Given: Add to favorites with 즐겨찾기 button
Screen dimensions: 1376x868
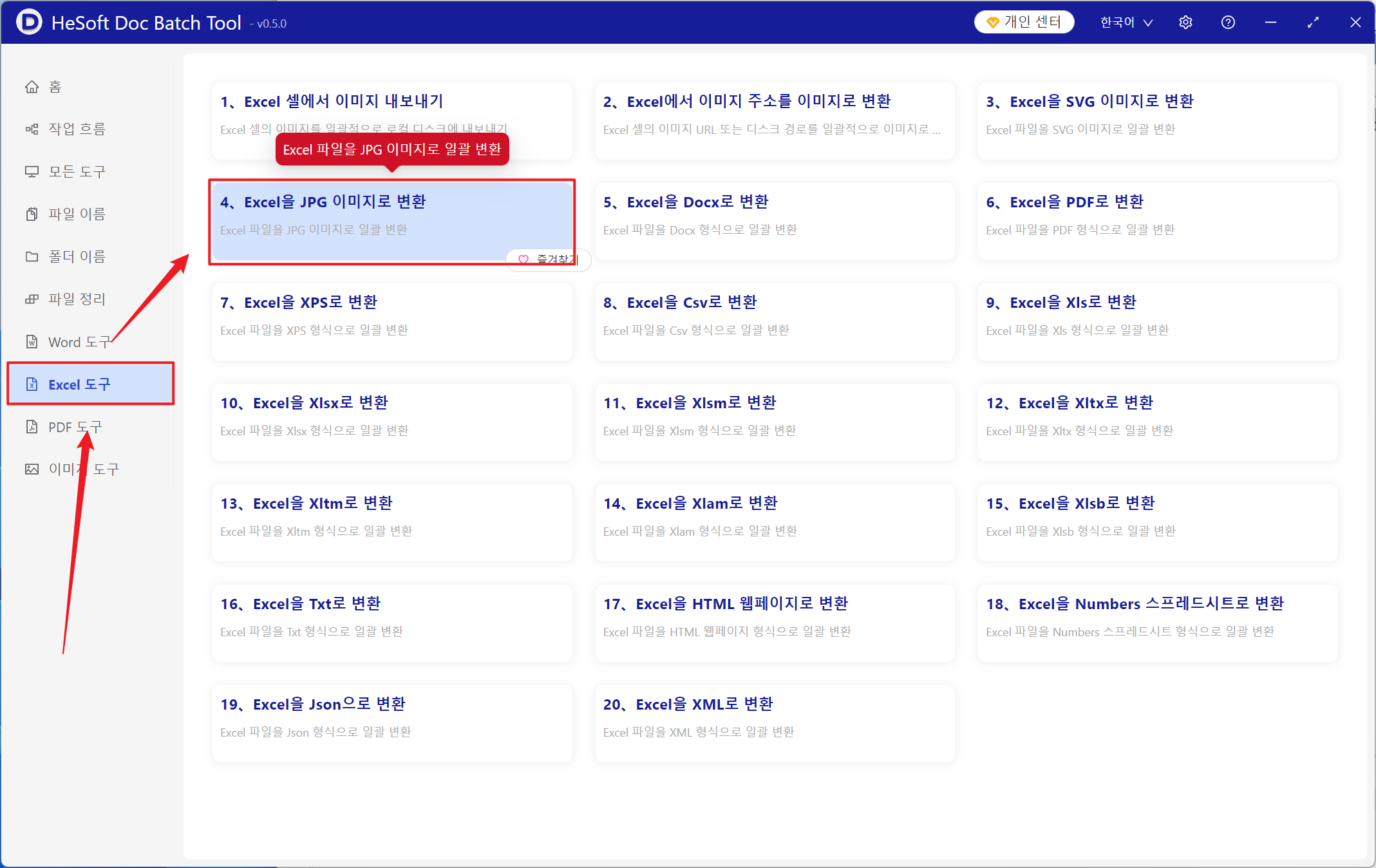Looking at the screenshot, I should point(549,259).
